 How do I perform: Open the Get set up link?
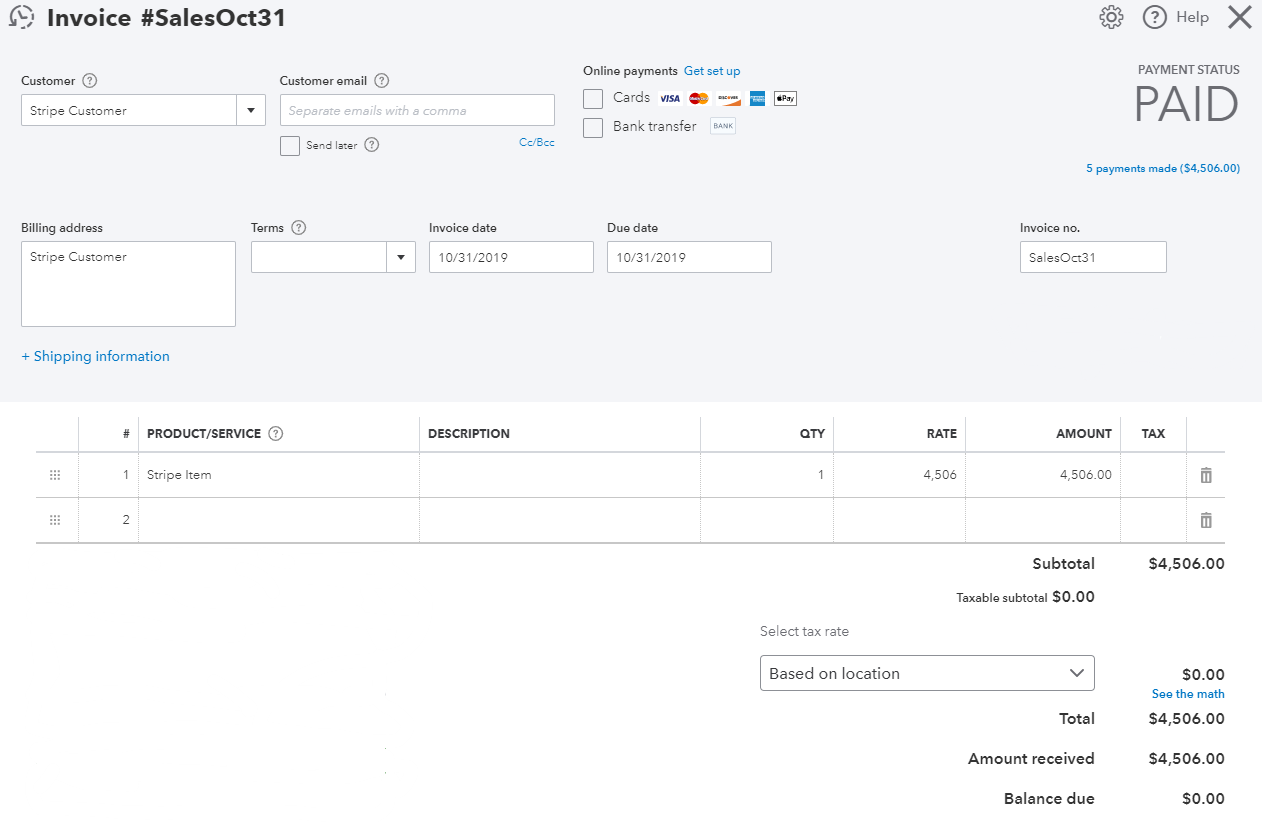[x=712, y=71]
